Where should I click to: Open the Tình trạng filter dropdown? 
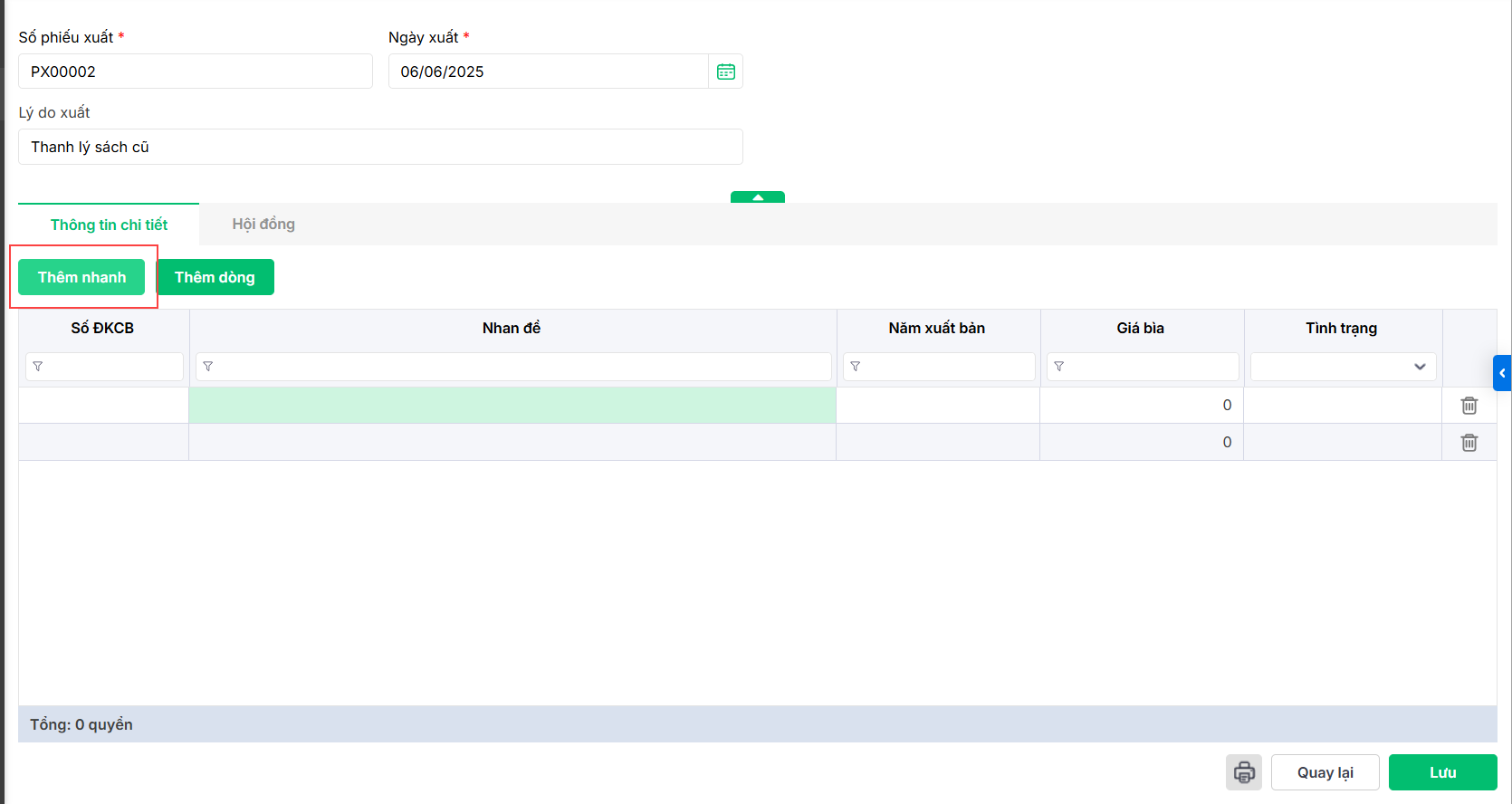click(1343, 367)
